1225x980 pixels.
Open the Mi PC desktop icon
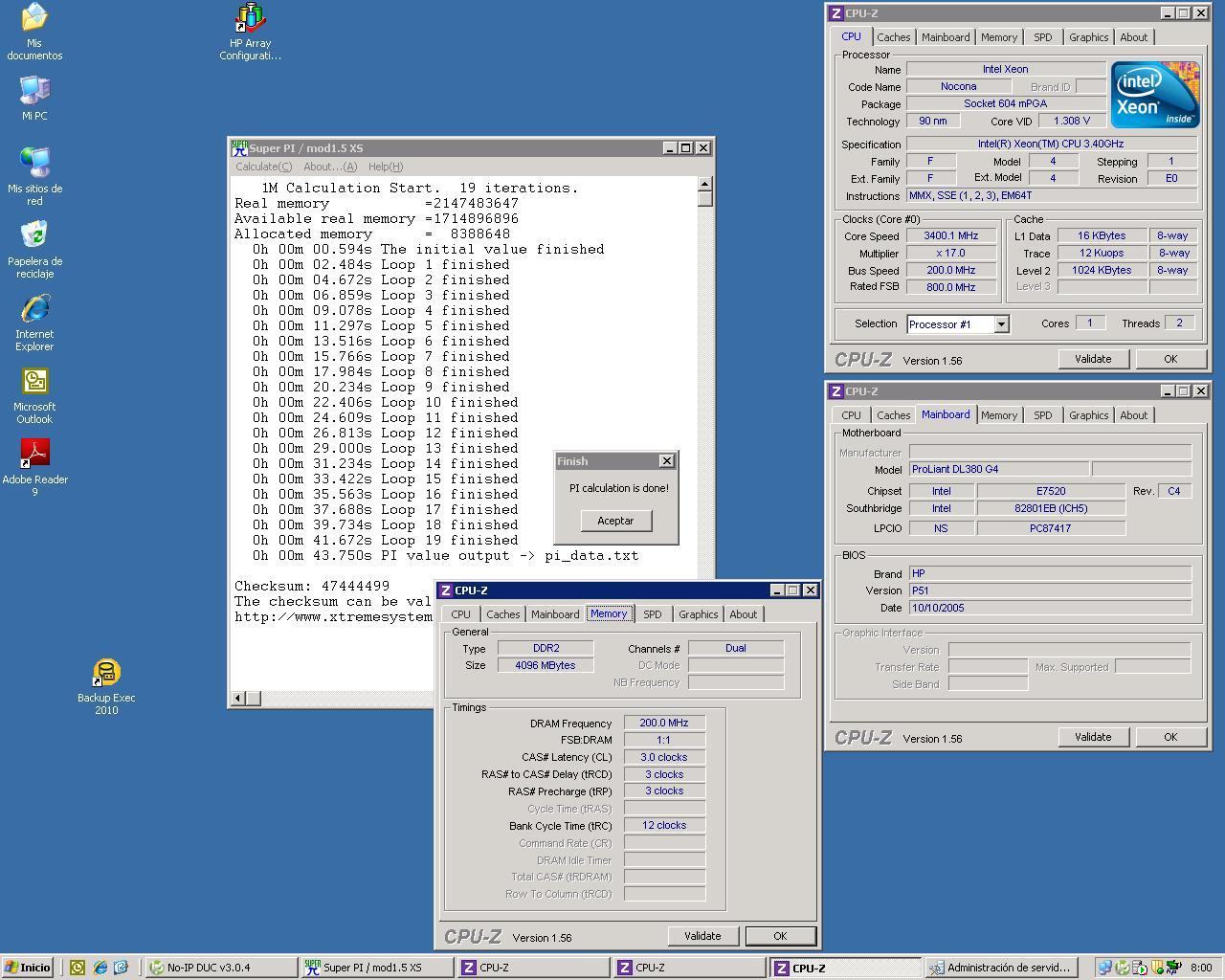click(34, 99)
